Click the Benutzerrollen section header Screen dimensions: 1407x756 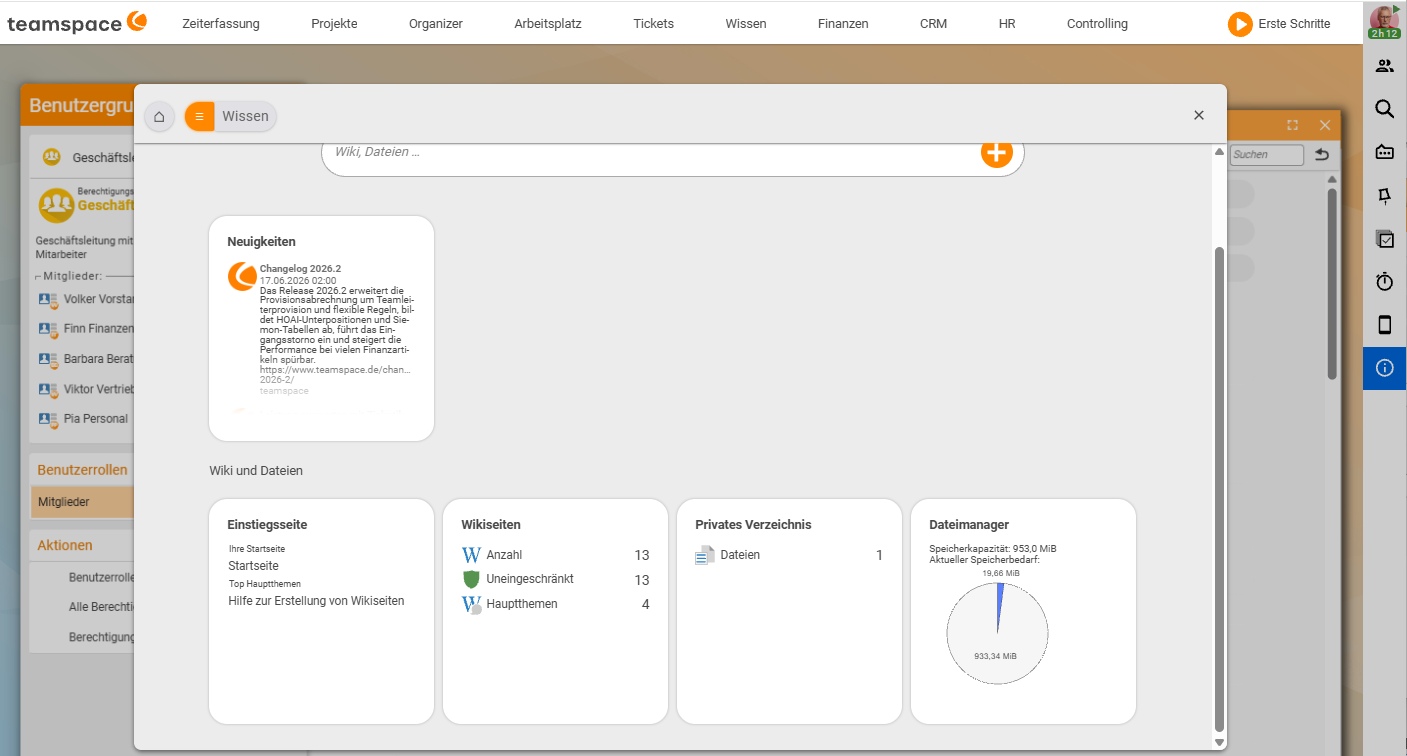82,470
